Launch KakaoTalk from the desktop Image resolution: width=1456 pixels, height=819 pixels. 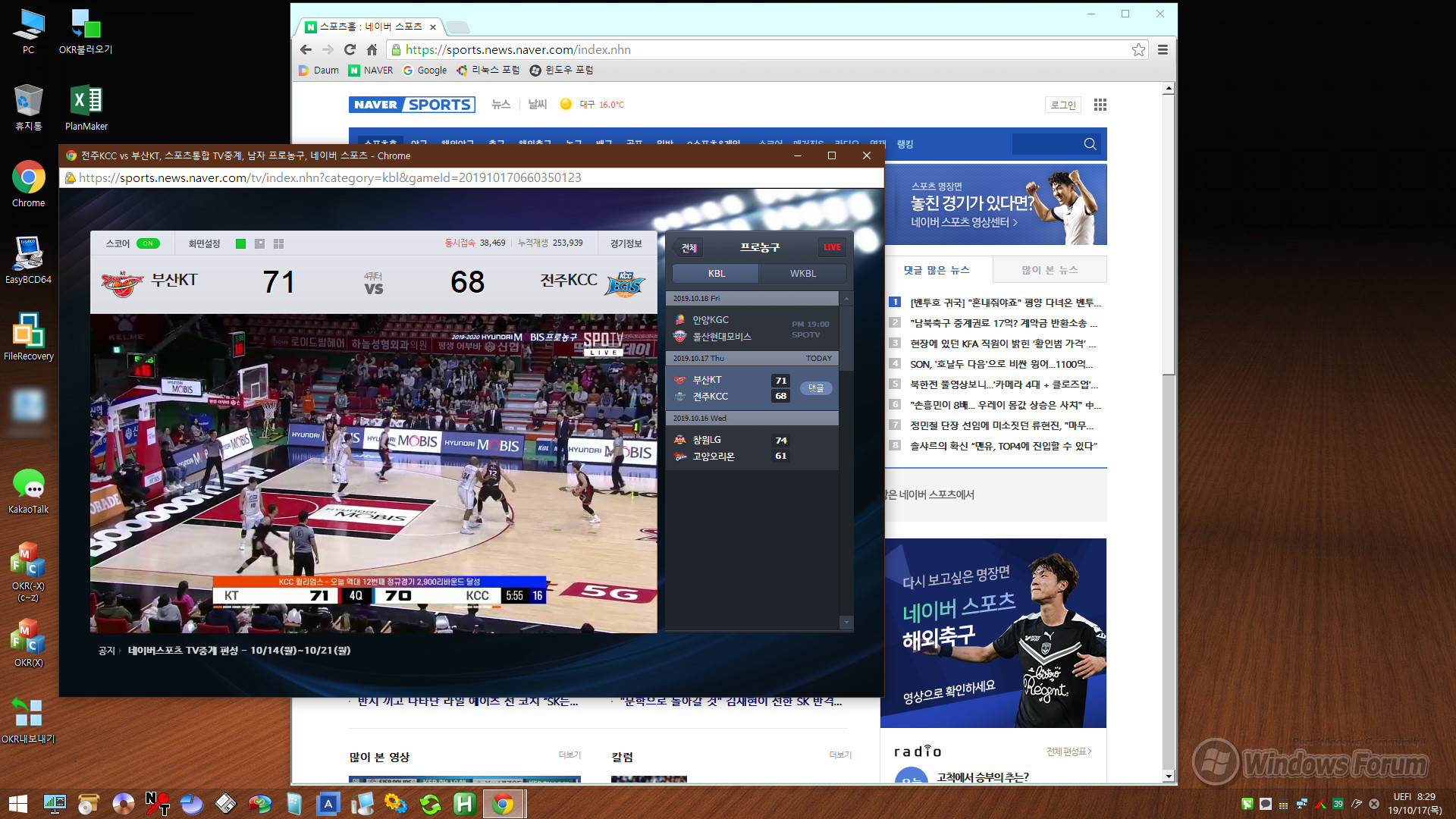[28, 491]
